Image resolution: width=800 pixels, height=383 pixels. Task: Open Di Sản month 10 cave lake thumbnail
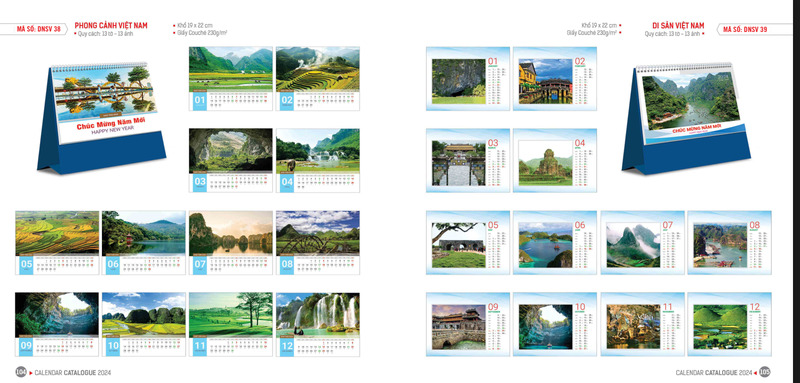coord(555,324)
